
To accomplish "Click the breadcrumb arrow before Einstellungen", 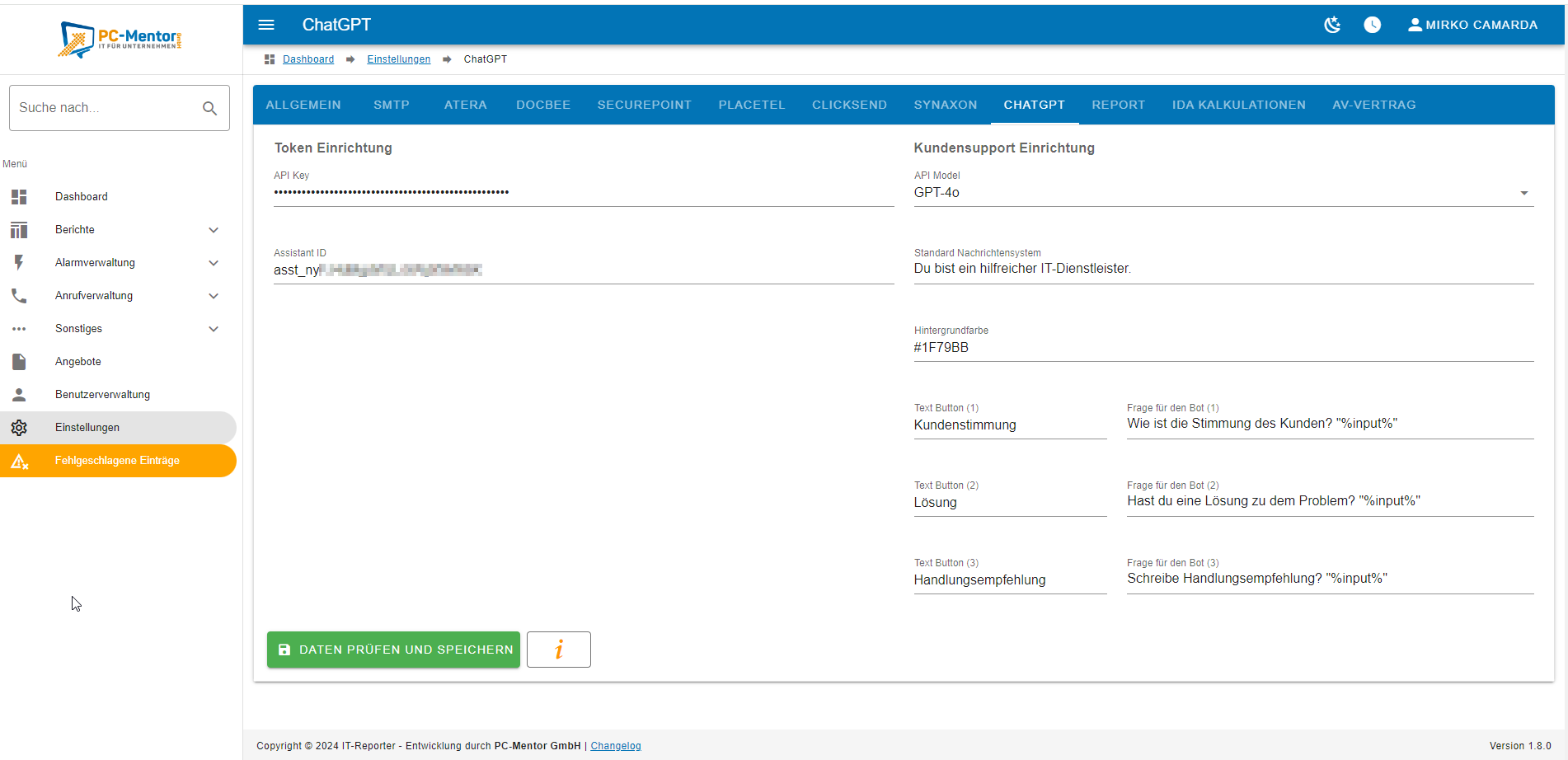I will pyautogui.click(x=350, y=59).
